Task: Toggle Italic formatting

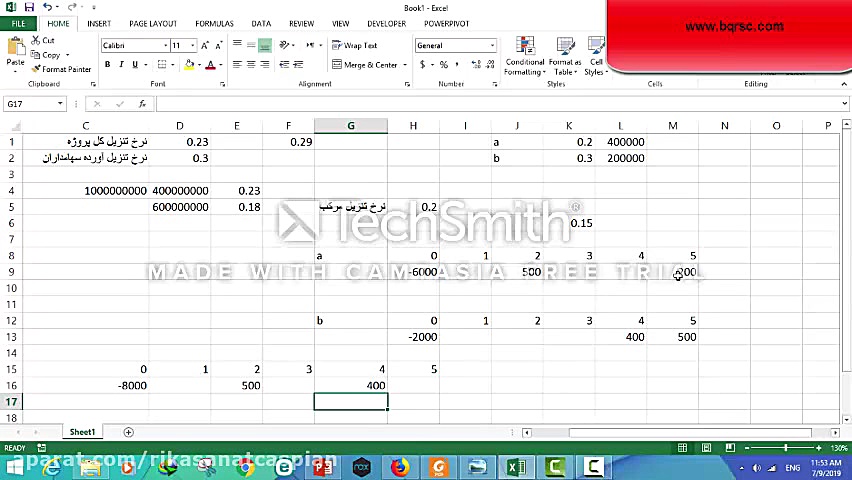Action: pyautogui.click(x=121, y=64)
